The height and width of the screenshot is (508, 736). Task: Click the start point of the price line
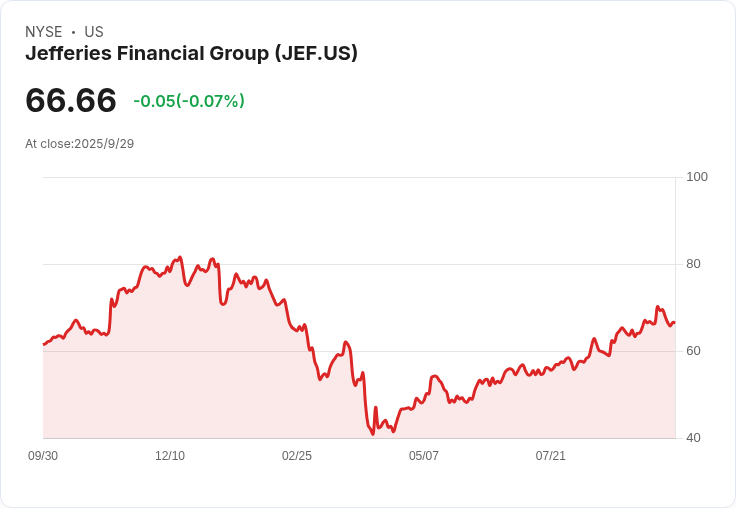[44, 344]
